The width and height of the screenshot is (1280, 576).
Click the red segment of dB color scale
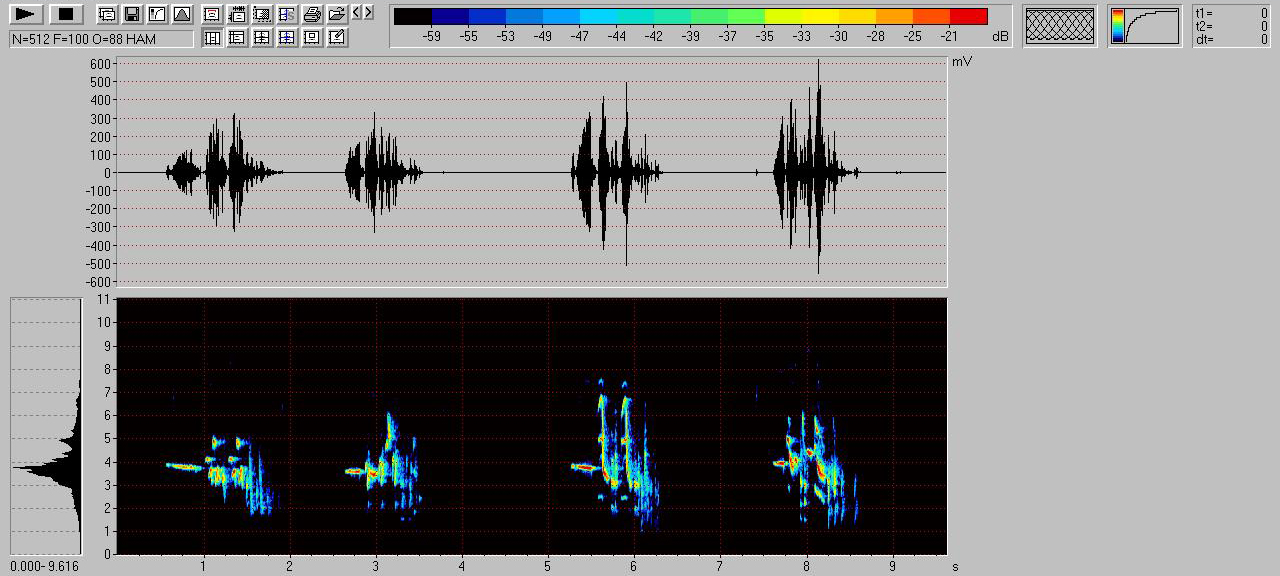tap(968, 17)
